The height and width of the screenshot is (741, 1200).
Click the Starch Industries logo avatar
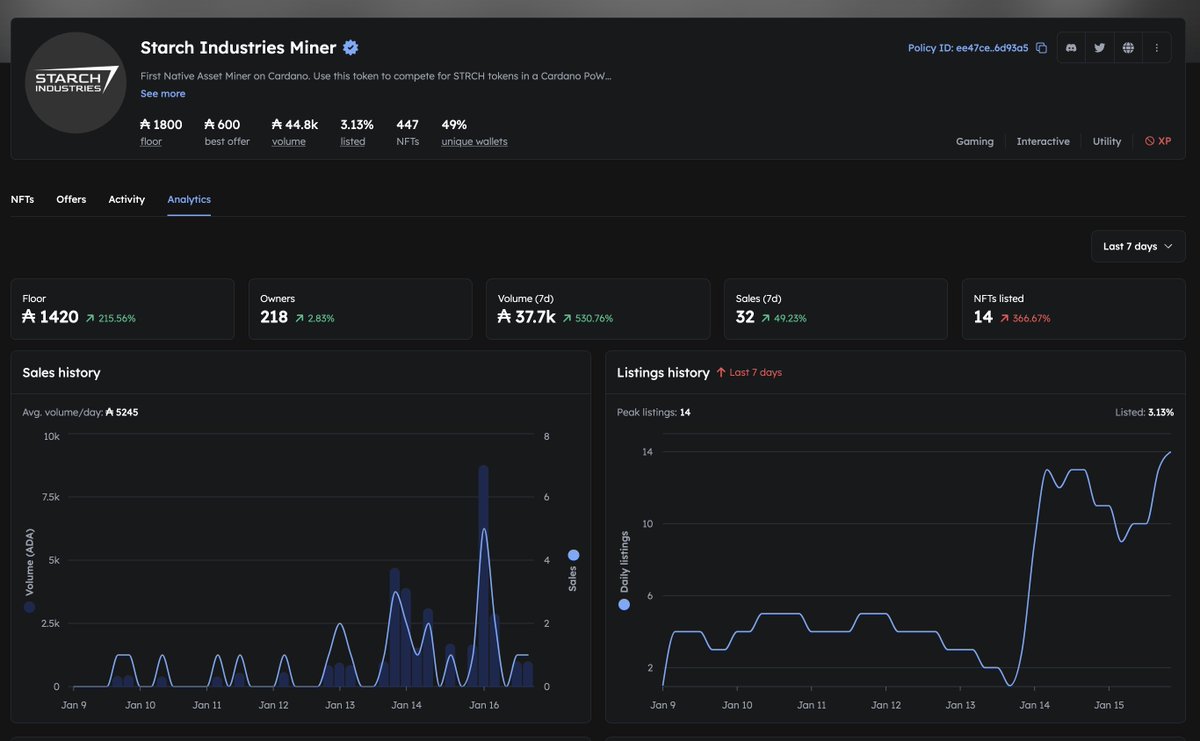pyautogui.click(x=77, y=83)
